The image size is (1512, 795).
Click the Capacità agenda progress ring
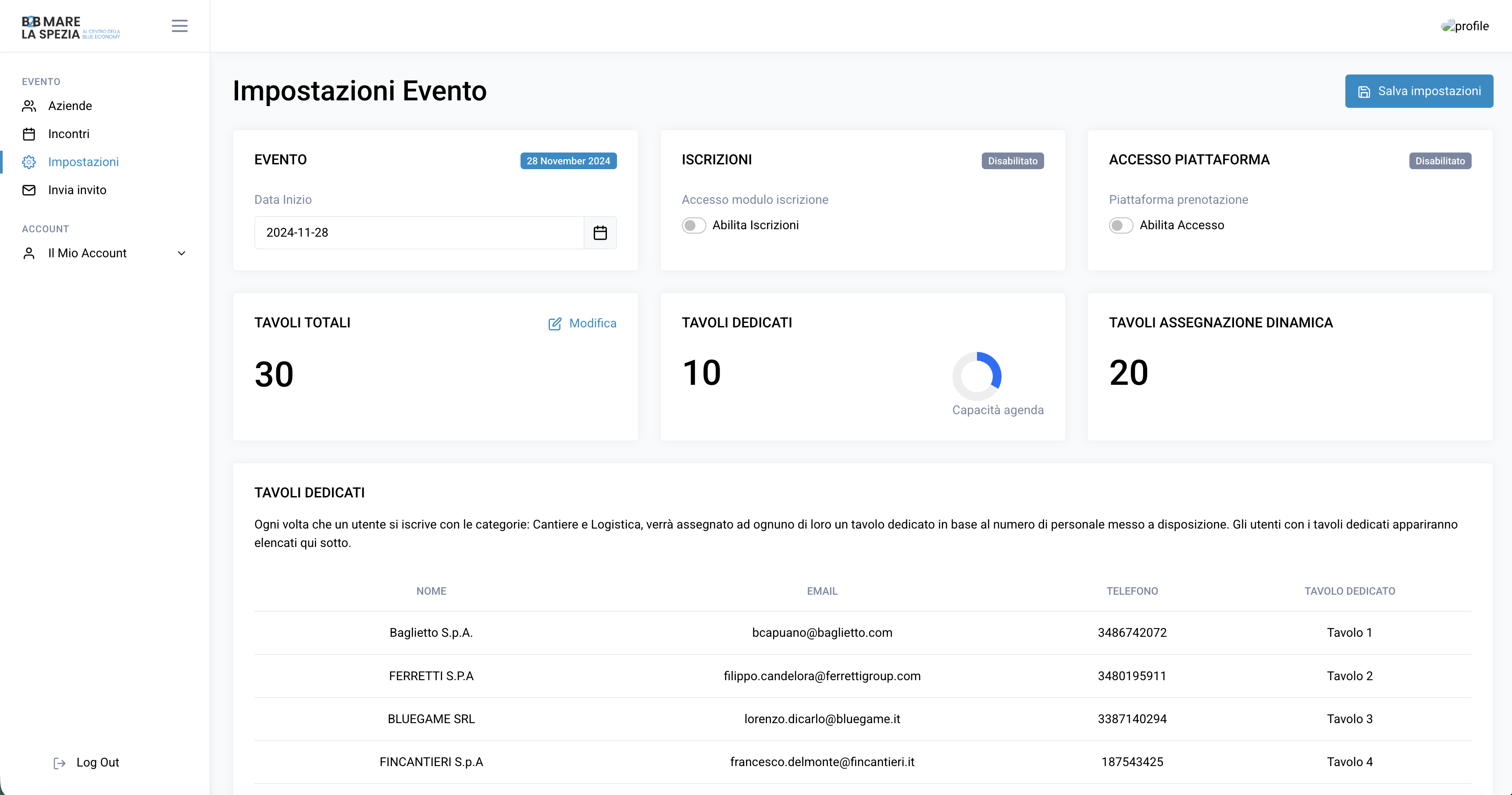pos(977,376)
